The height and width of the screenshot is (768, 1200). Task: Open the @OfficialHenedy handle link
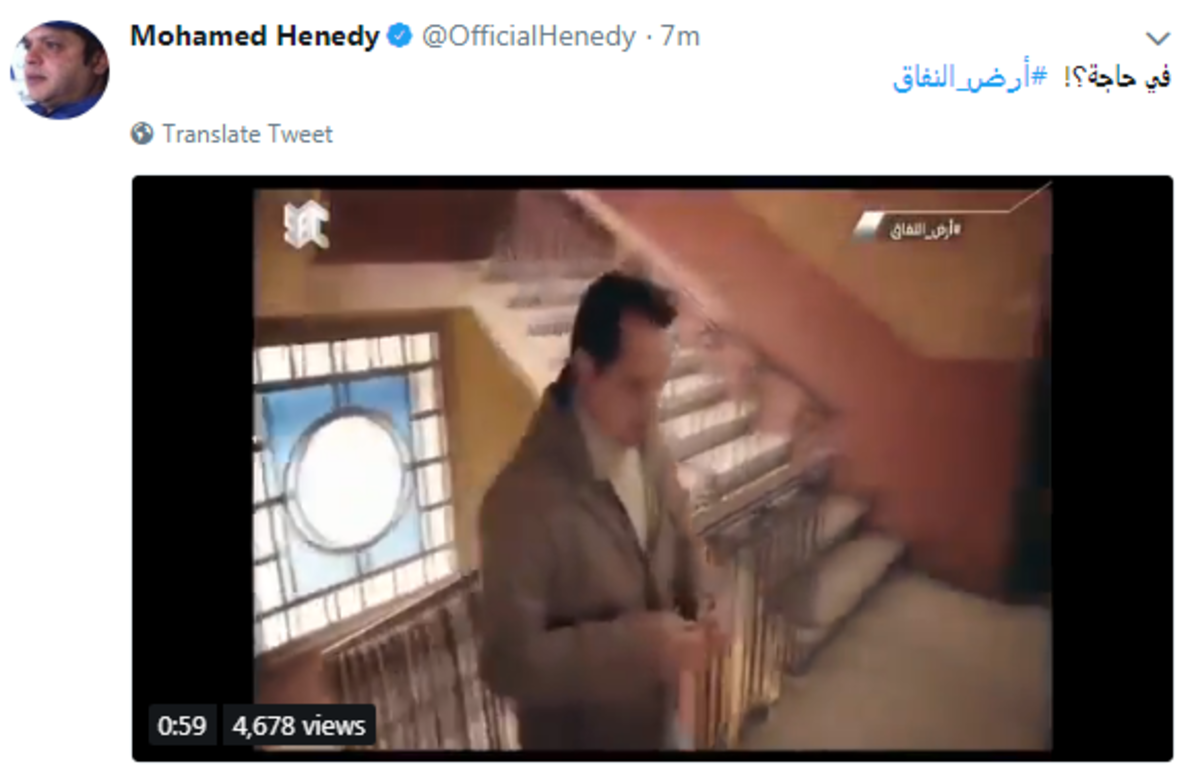pyautogui.click(x=528, y=37)
